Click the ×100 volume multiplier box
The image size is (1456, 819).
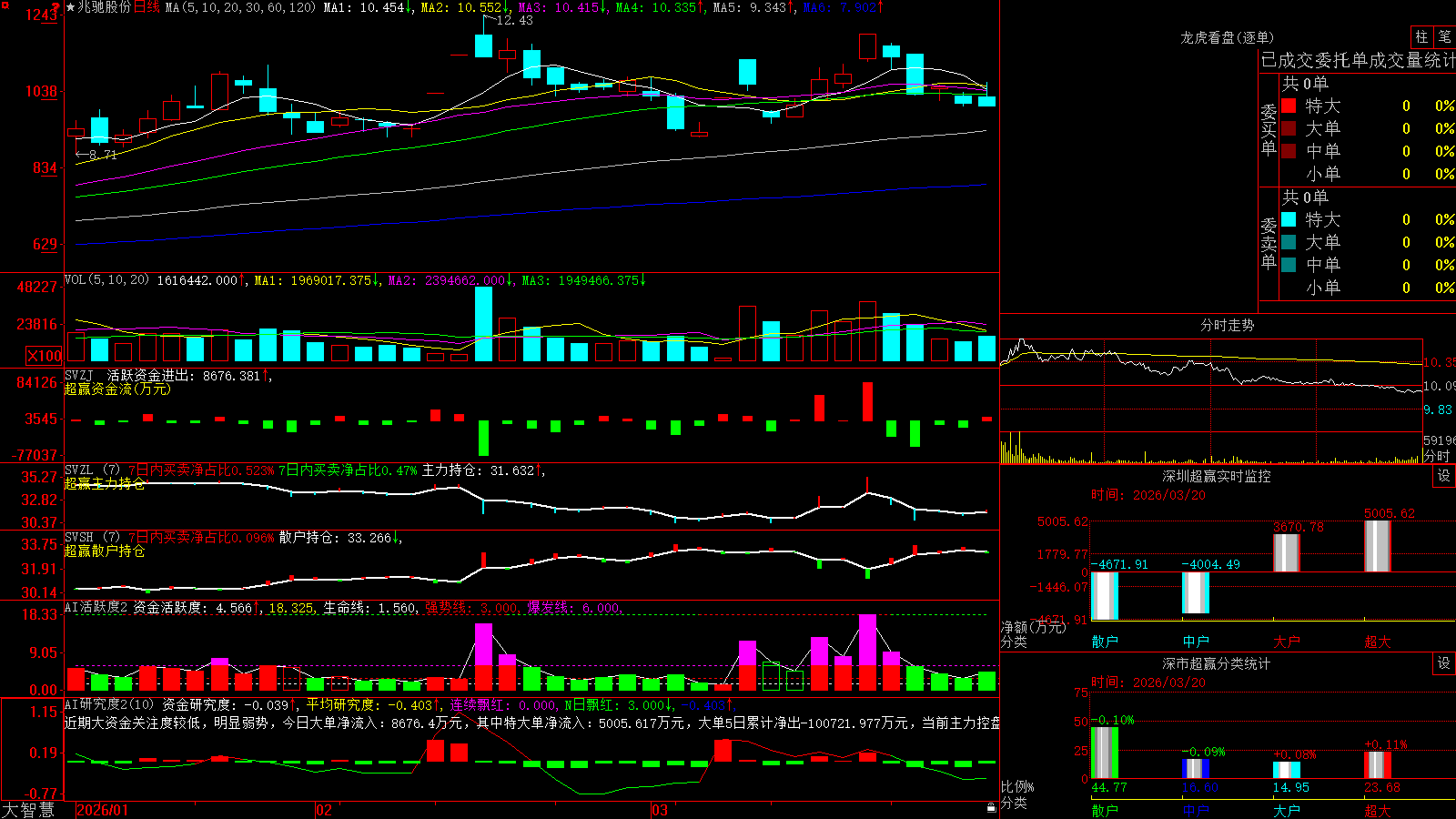[x=45, y=356]
